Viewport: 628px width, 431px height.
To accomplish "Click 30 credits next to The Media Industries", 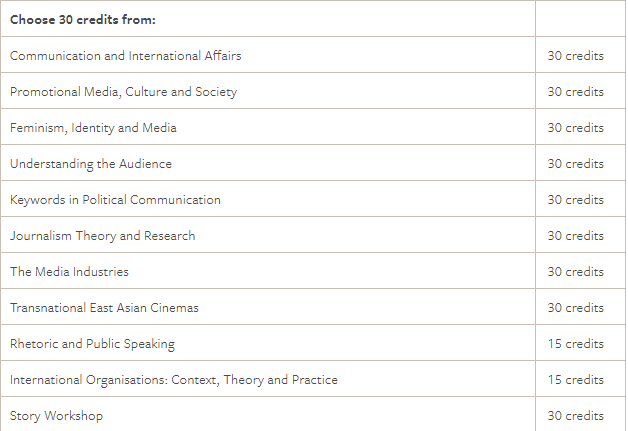I will click(x=575, y=272).
